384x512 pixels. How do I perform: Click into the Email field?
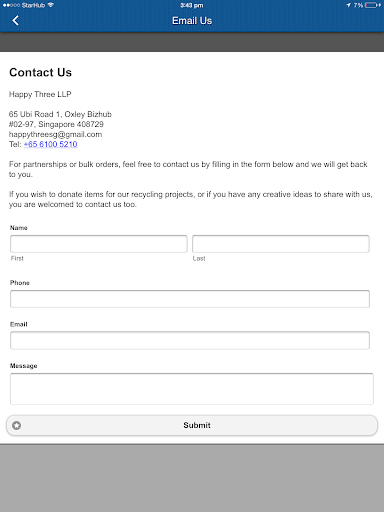click(190, 340)
